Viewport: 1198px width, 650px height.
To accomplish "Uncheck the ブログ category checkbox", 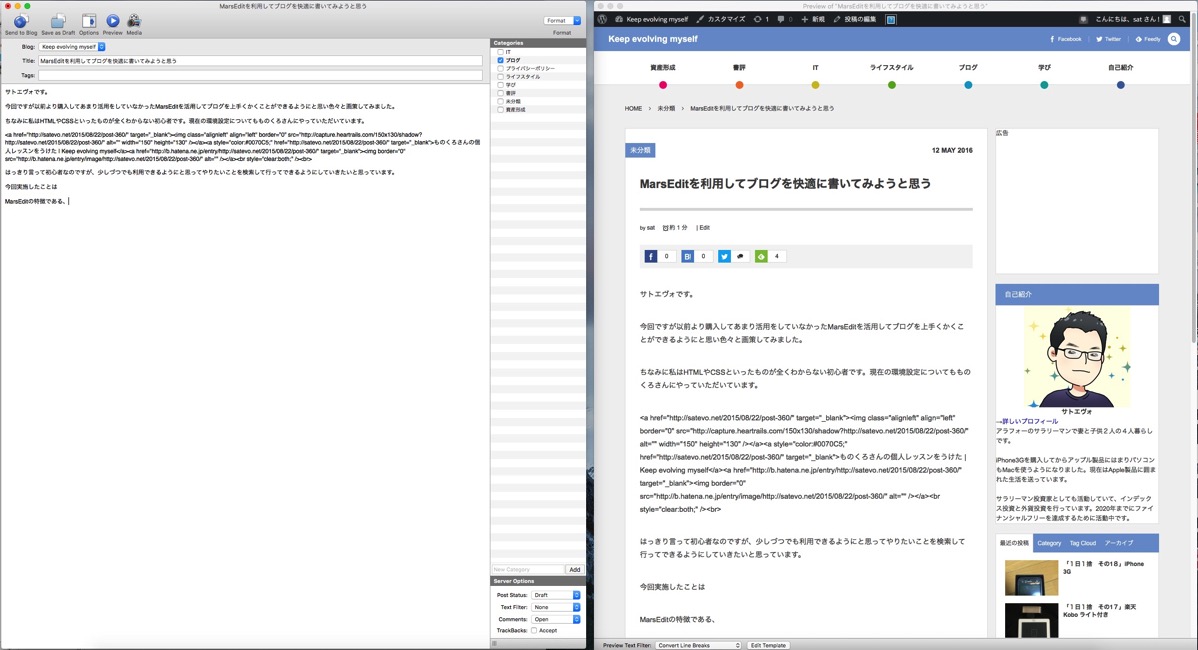I will coord(500,60).
